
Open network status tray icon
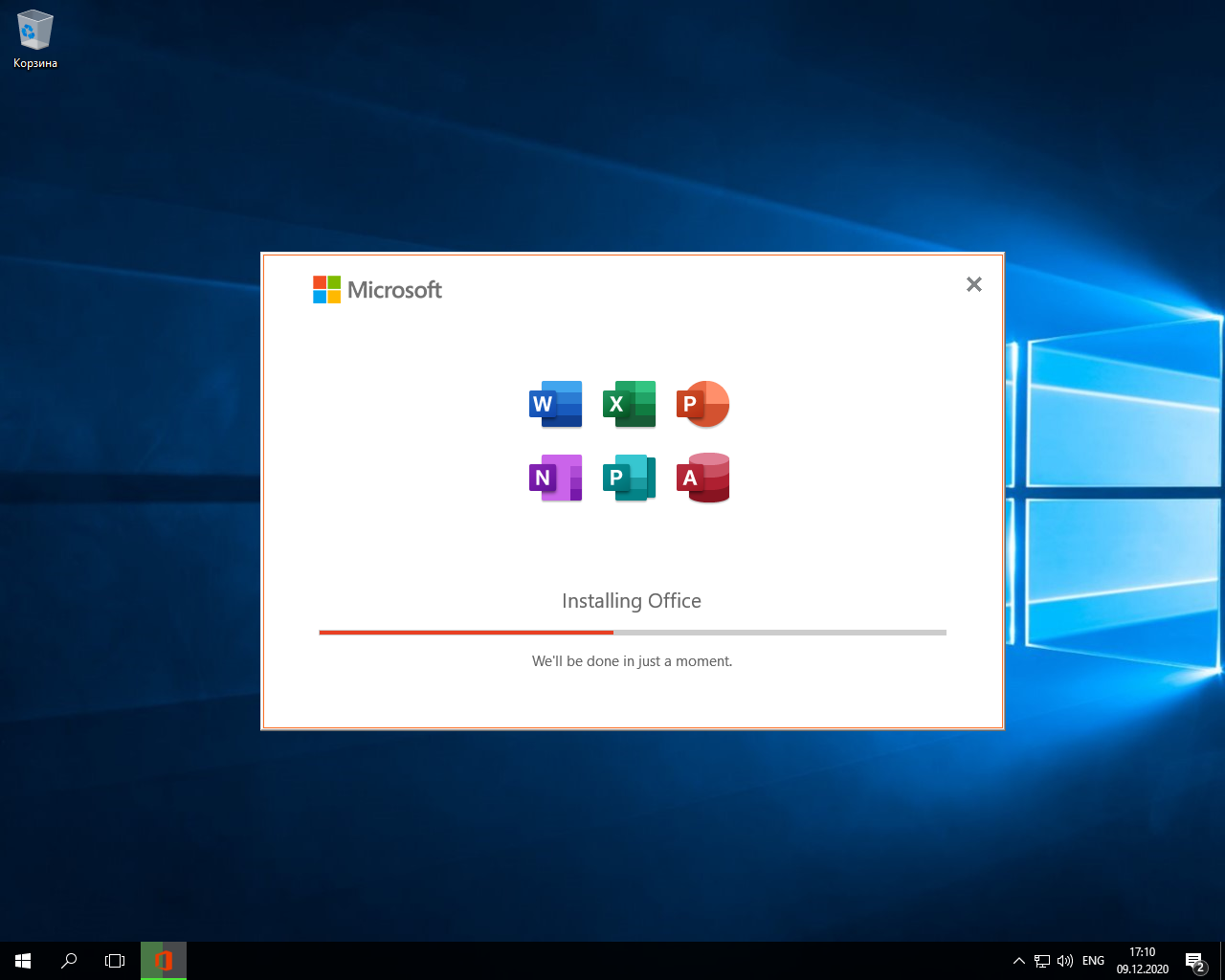click(x=1042, y=961)
